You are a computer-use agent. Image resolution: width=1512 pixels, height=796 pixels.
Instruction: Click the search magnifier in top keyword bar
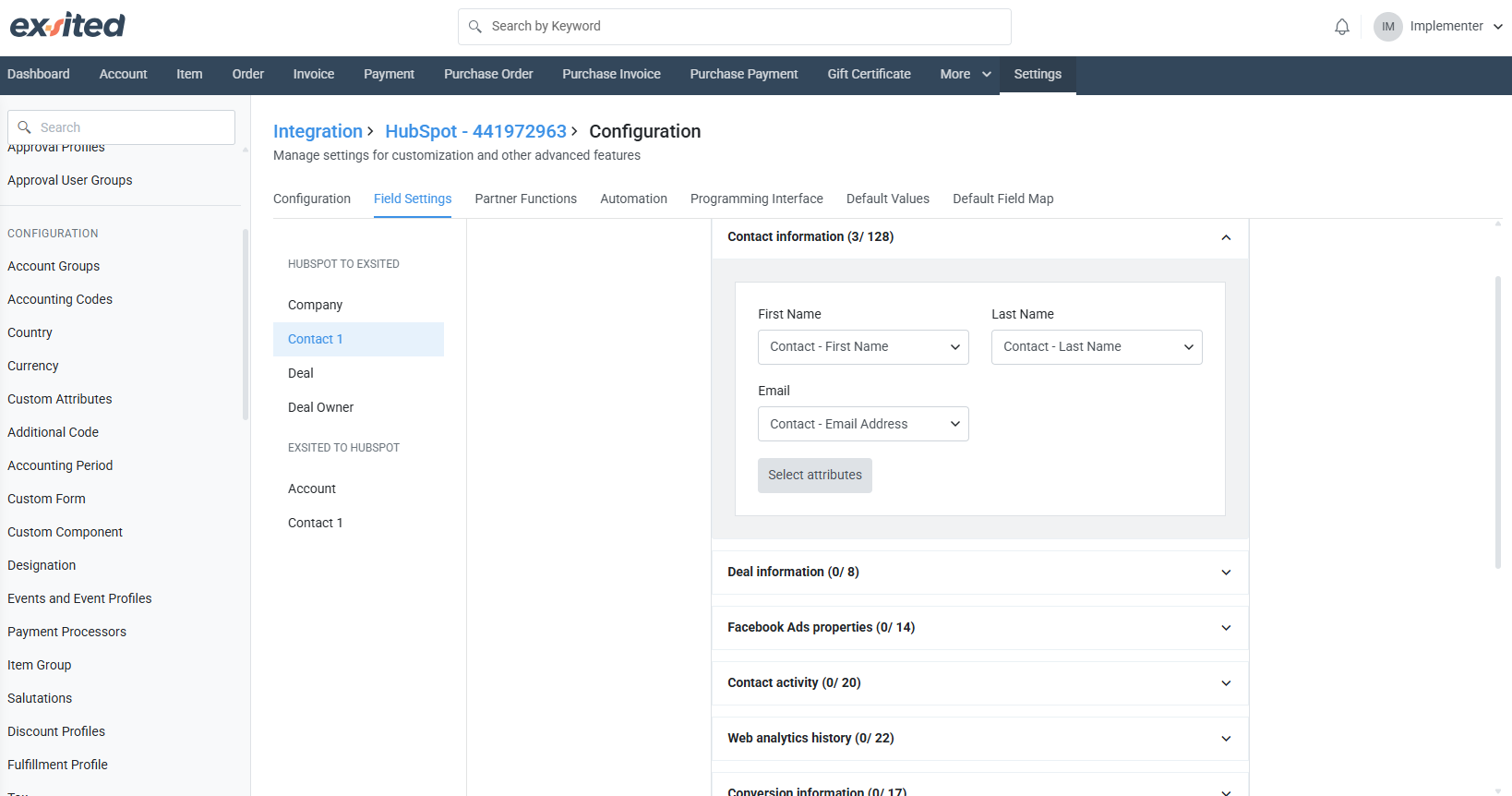(475, 27)
